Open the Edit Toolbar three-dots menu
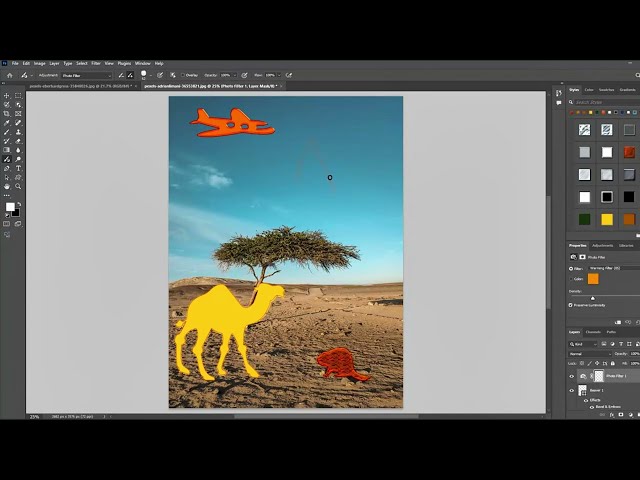The height and width of the screenshot is (480, 640). point(7,196)
